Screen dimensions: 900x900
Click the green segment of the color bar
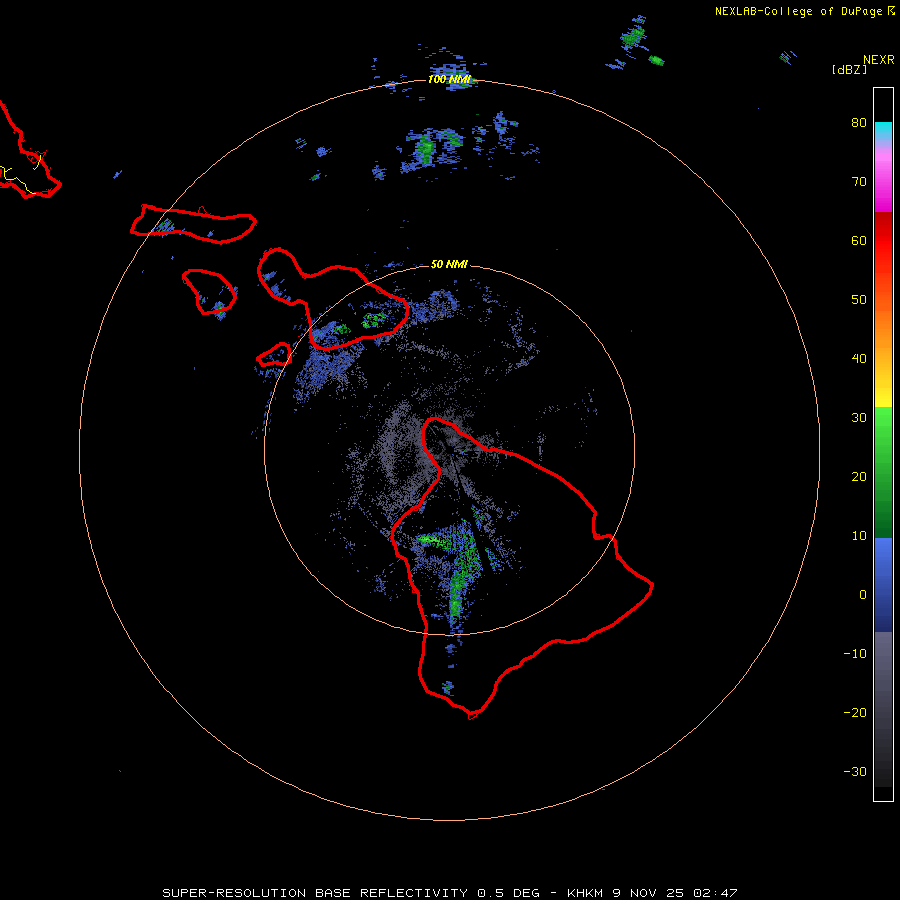(x=883, y=472)
